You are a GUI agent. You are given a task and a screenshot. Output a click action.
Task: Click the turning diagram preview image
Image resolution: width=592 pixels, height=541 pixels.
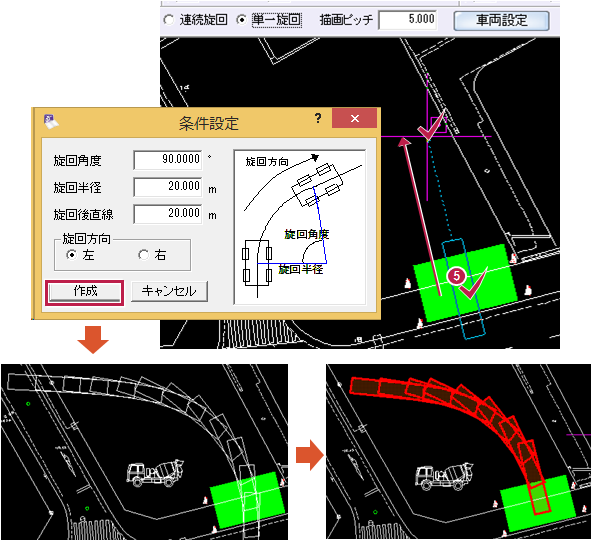300,227
